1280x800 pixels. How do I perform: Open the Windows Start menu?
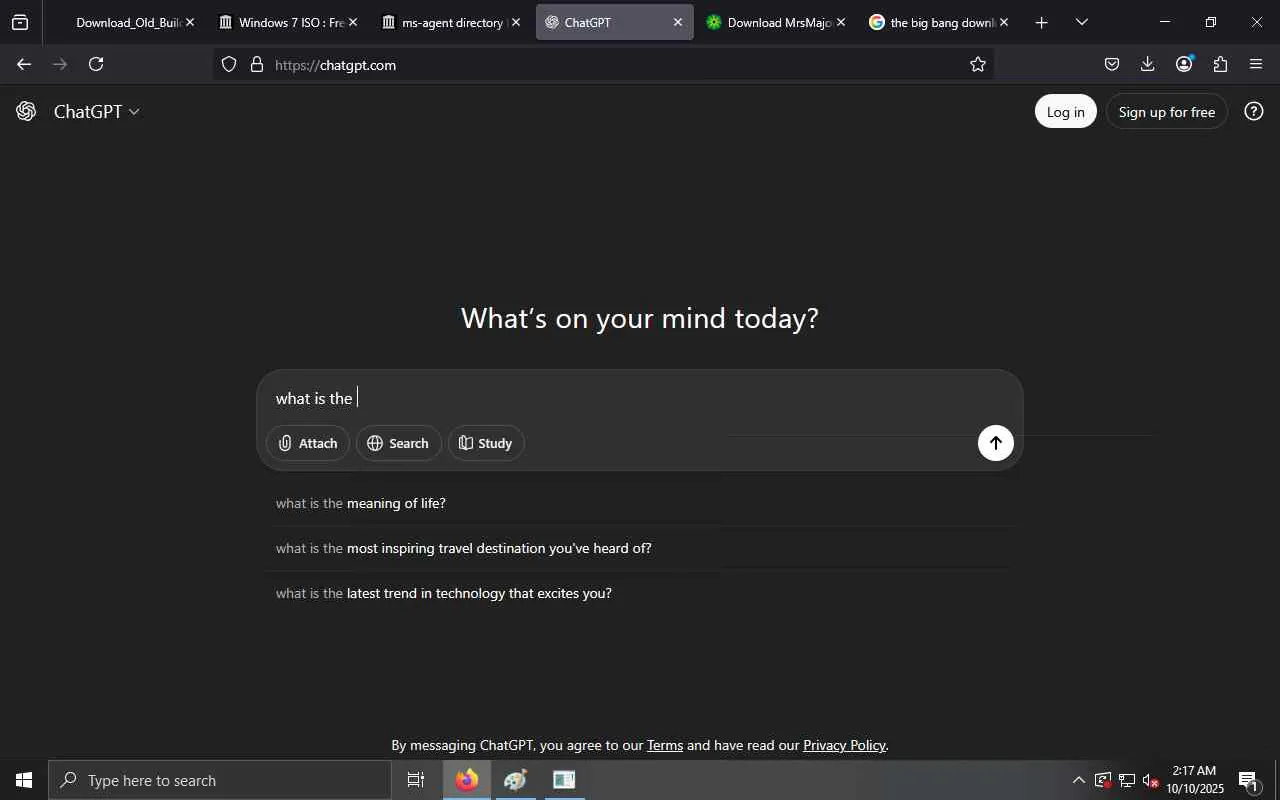pos(24,780)
